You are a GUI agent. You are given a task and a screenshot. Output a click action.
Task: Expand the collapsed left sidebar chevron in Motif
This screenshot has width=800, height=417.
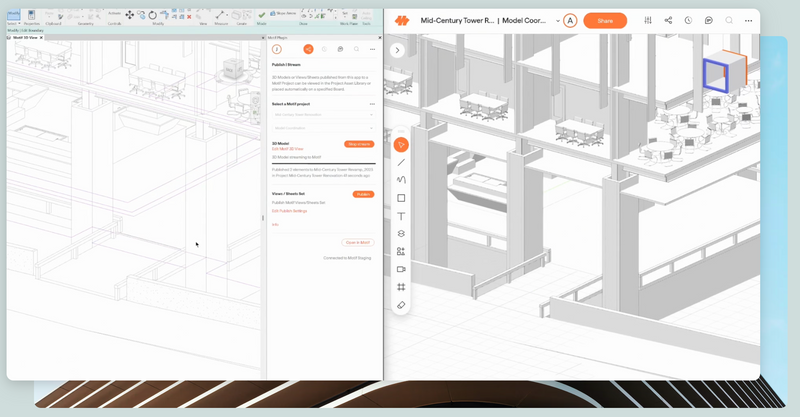pyautogui.click(x=397, y=50)
